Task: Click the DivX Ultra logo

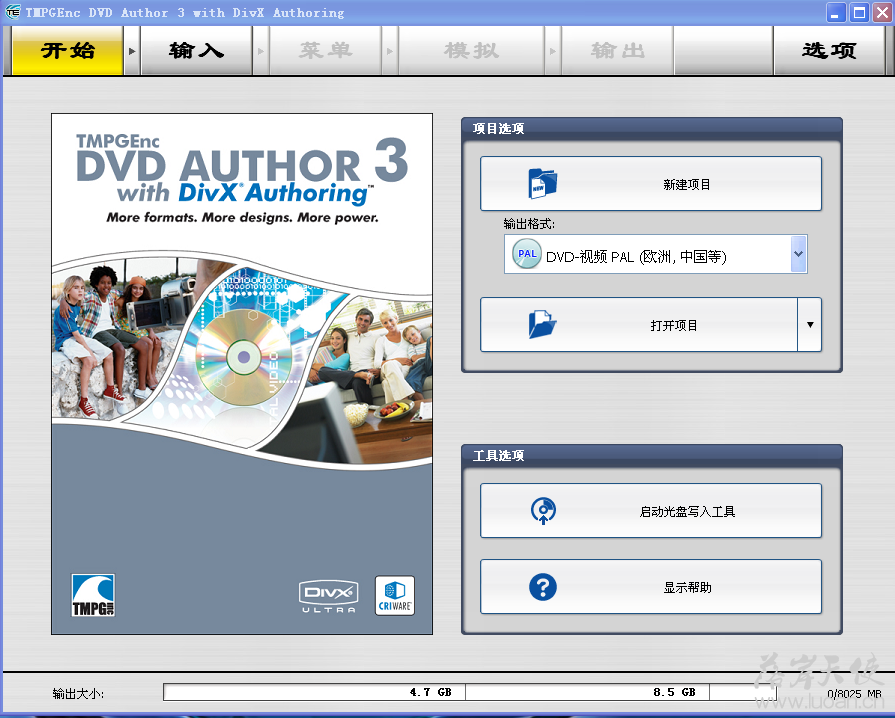Action: (329, 597)
